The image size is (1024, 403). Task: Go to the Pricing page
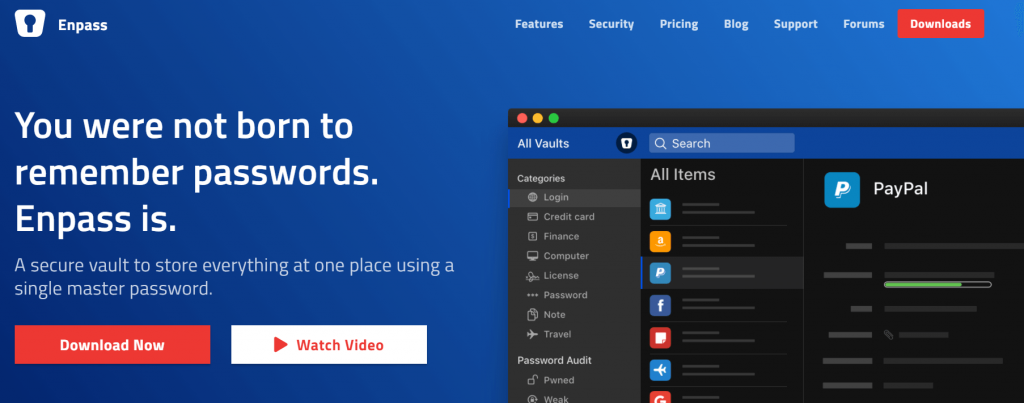679,24
